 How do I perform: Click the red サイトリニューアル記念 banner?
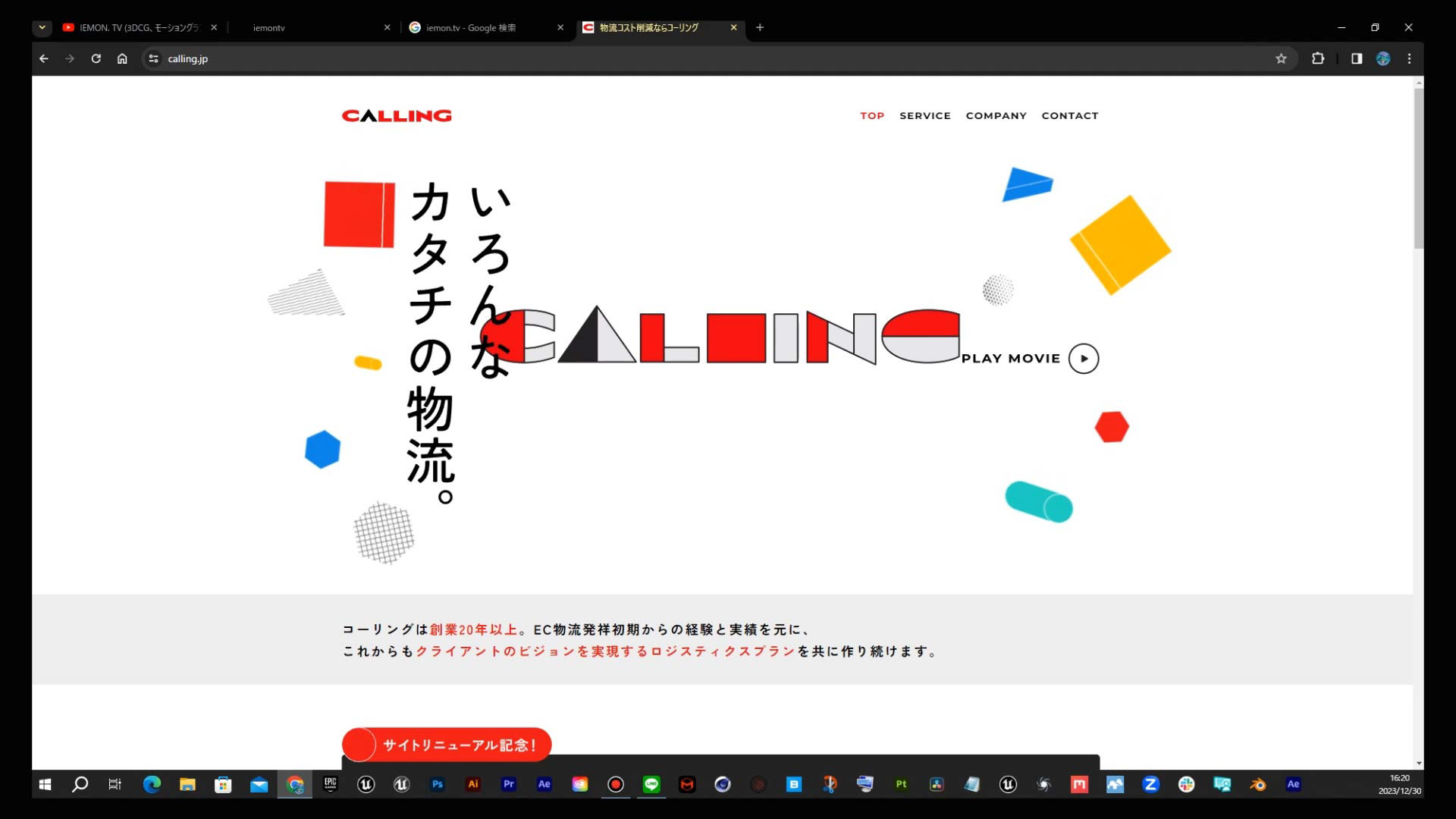click(x=447, y=745)
